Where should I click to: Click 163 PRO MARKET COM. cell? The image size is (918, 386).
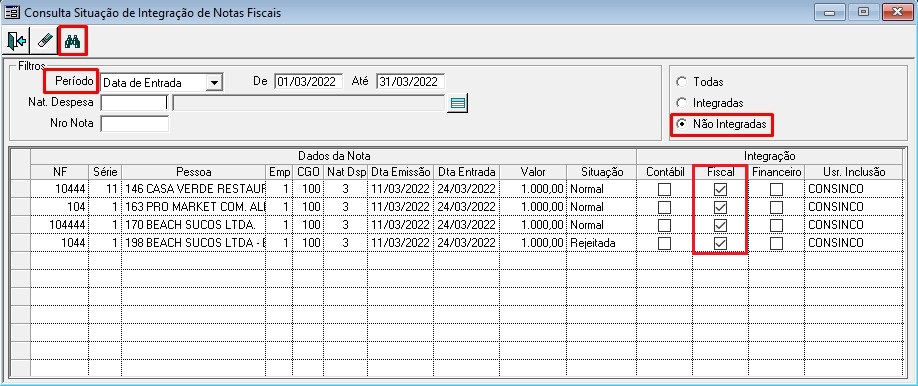[194, 207]
